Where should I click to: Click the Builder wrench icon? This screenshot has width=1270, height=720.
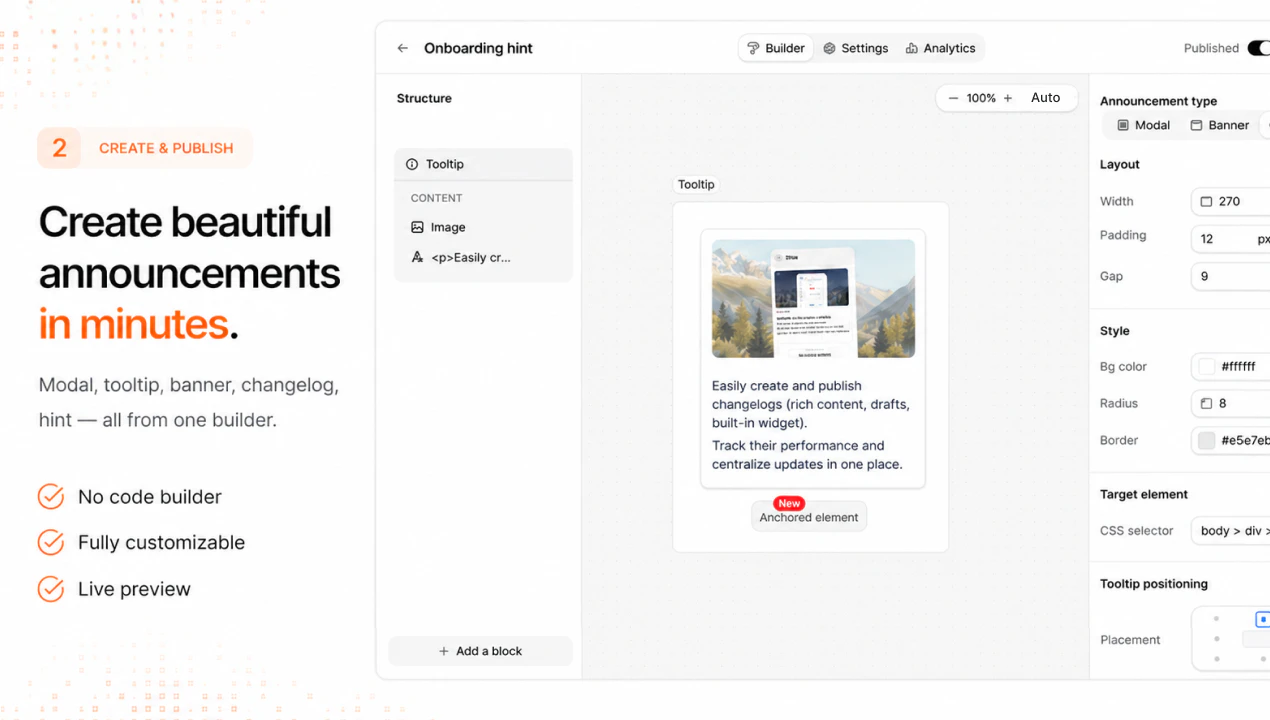[753, 47]
